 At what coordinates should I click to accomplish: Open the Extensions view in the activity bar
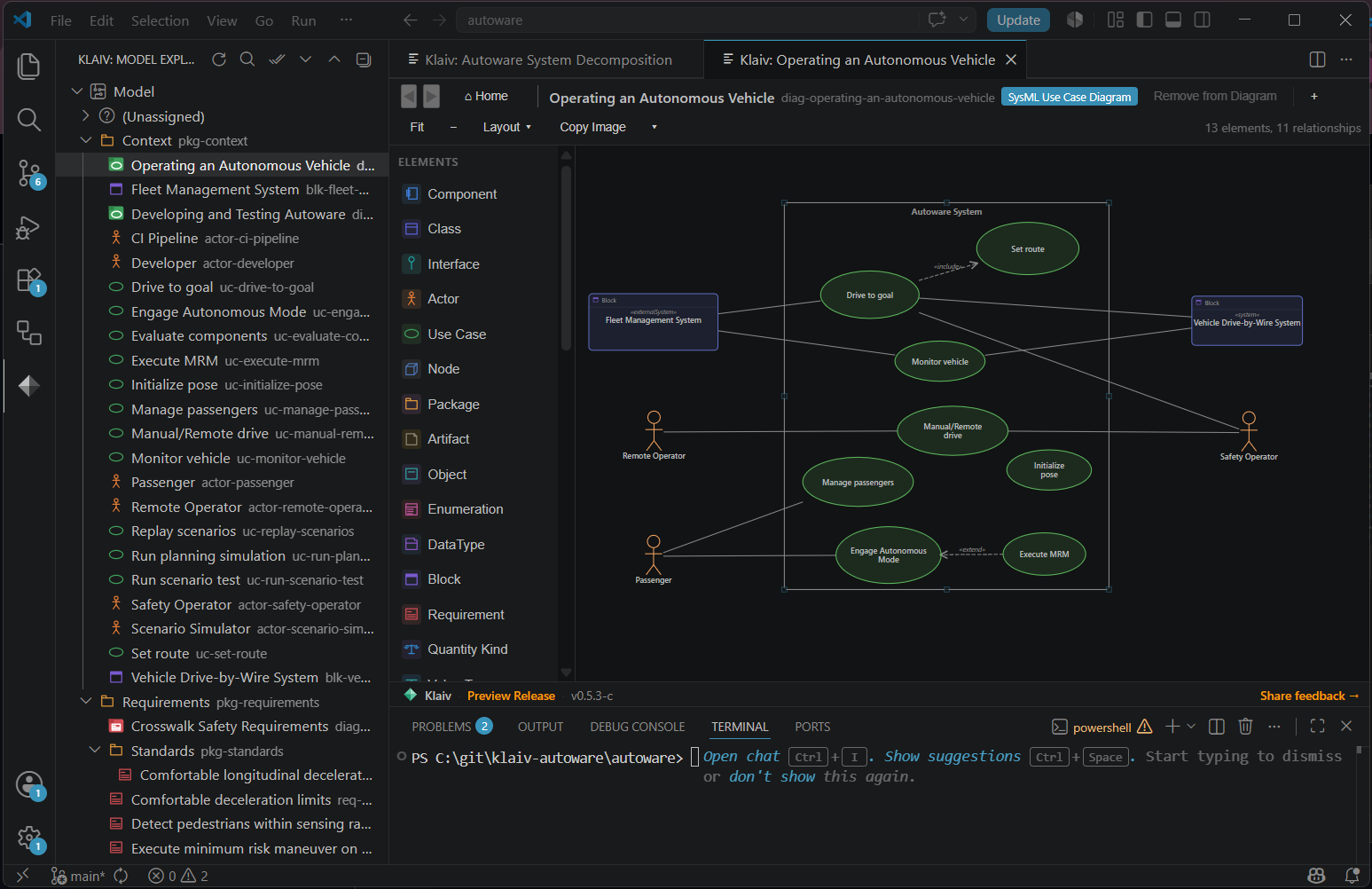[x=28, y=280]
